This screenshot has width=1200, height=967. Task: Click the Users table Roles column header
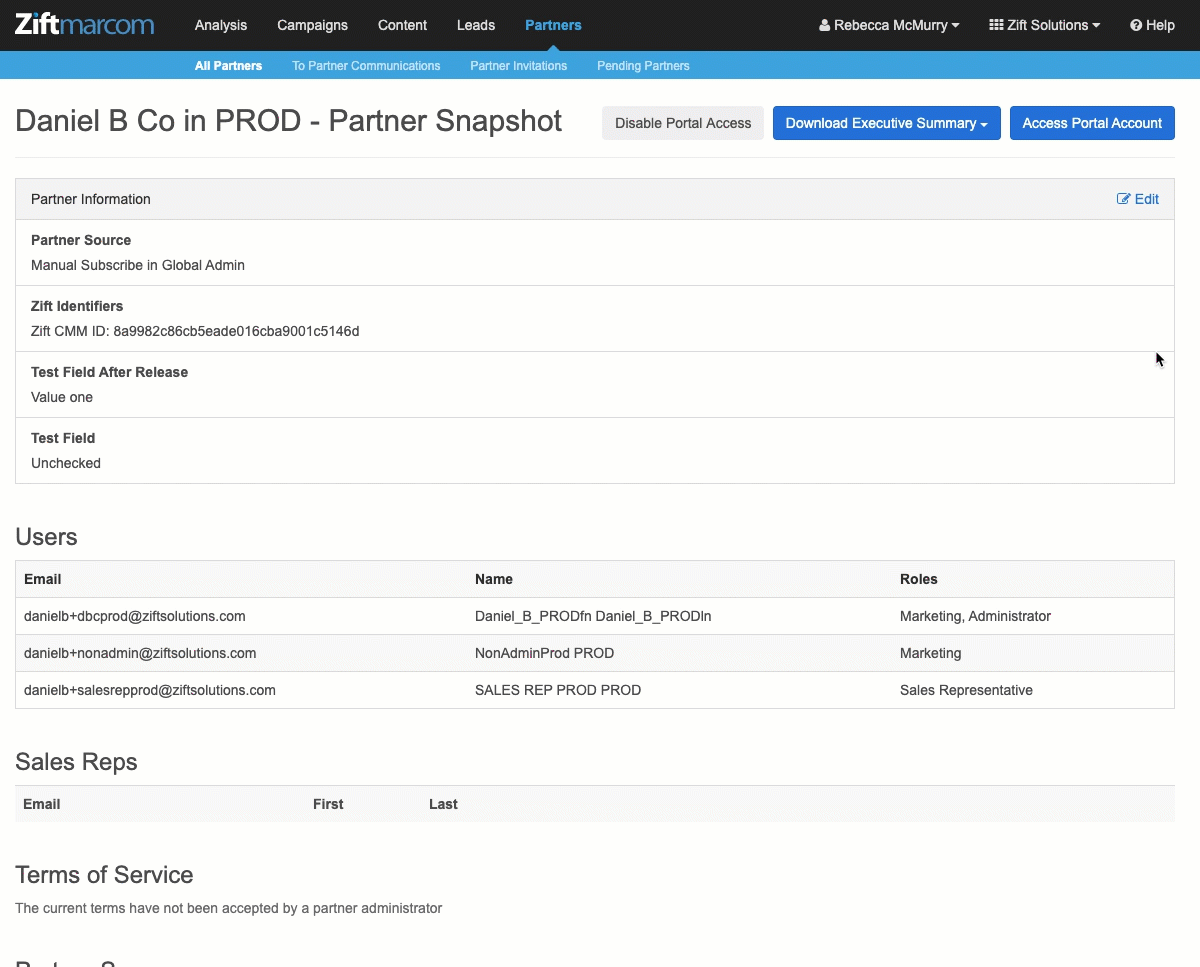[919, 579]
